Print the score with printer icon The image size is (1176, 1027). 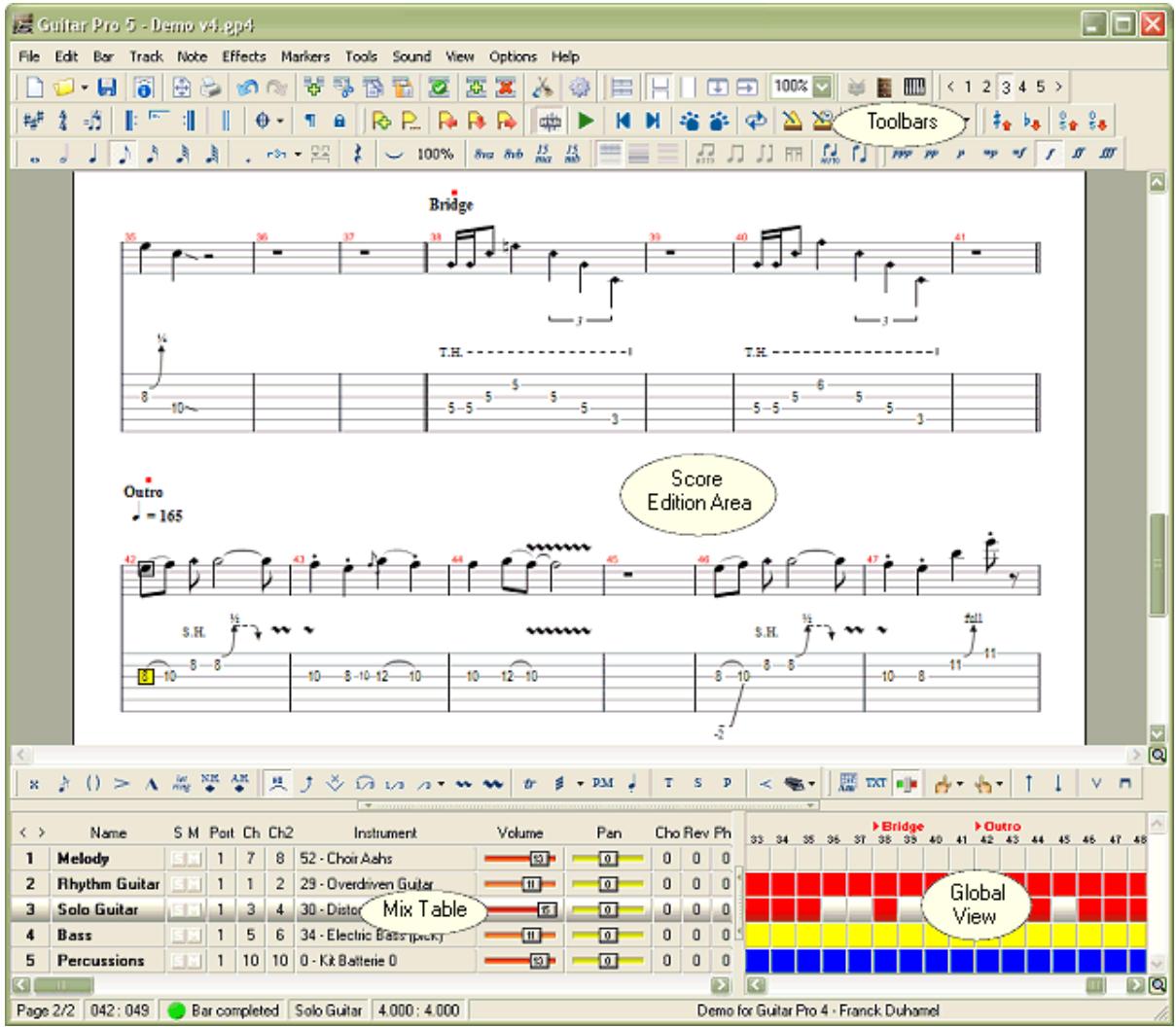212,88
